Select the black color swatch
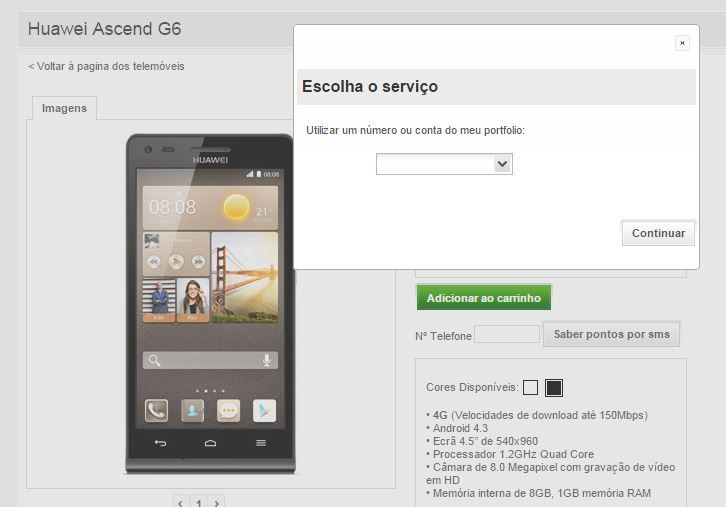 [x=554, y=388]
